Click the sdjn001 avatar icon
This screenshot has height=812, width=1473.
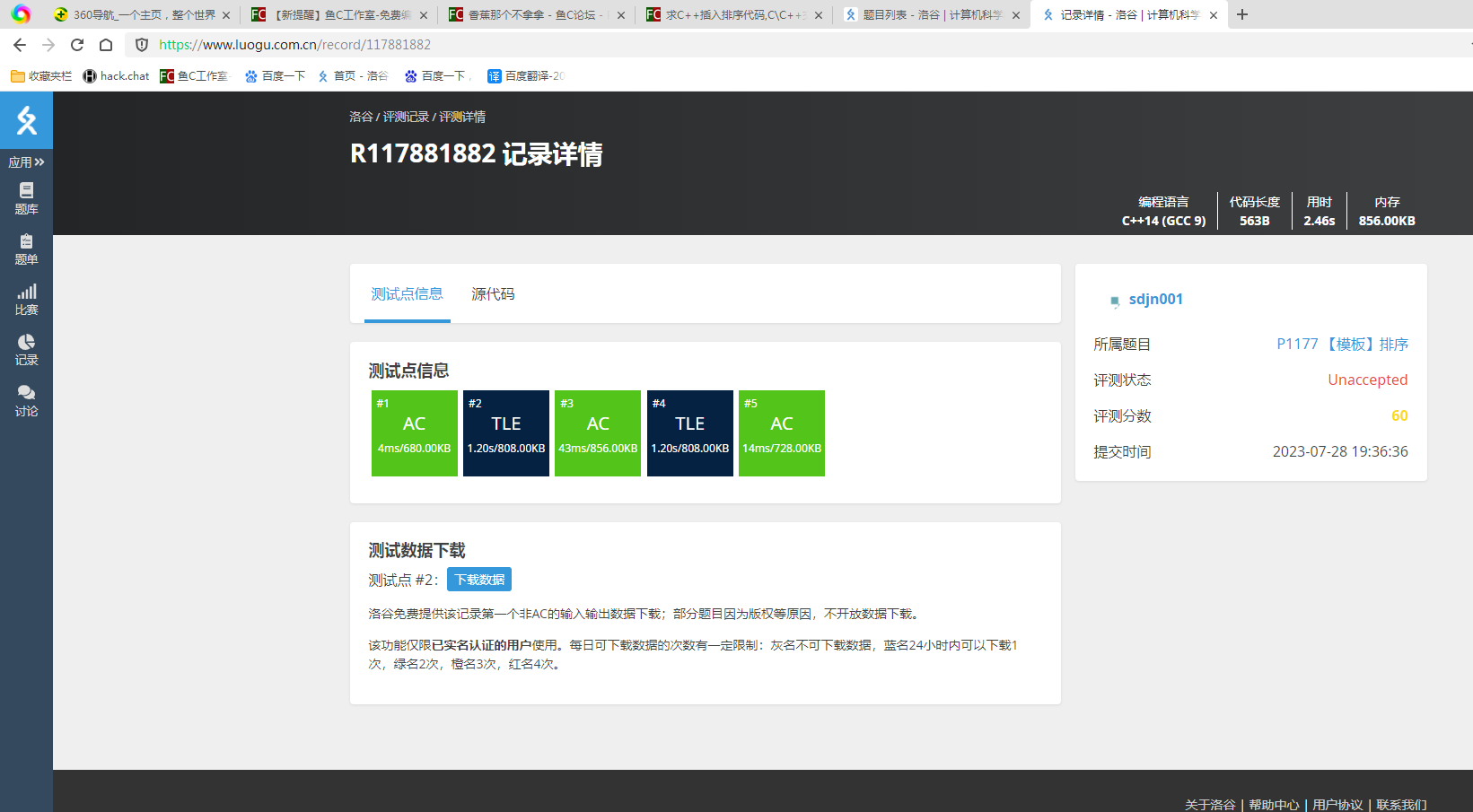coord(1115,301)
